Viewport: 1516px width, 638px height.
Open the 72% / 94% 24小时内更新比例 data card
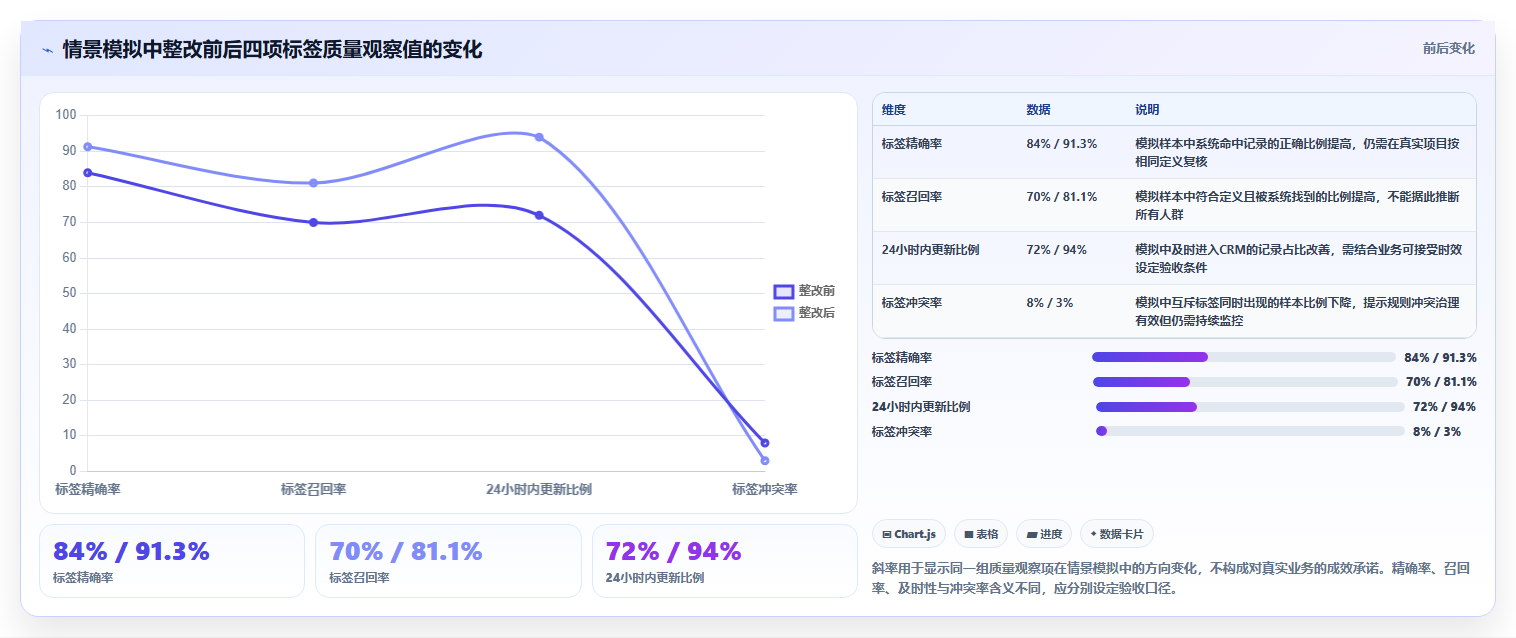point(724,561)
